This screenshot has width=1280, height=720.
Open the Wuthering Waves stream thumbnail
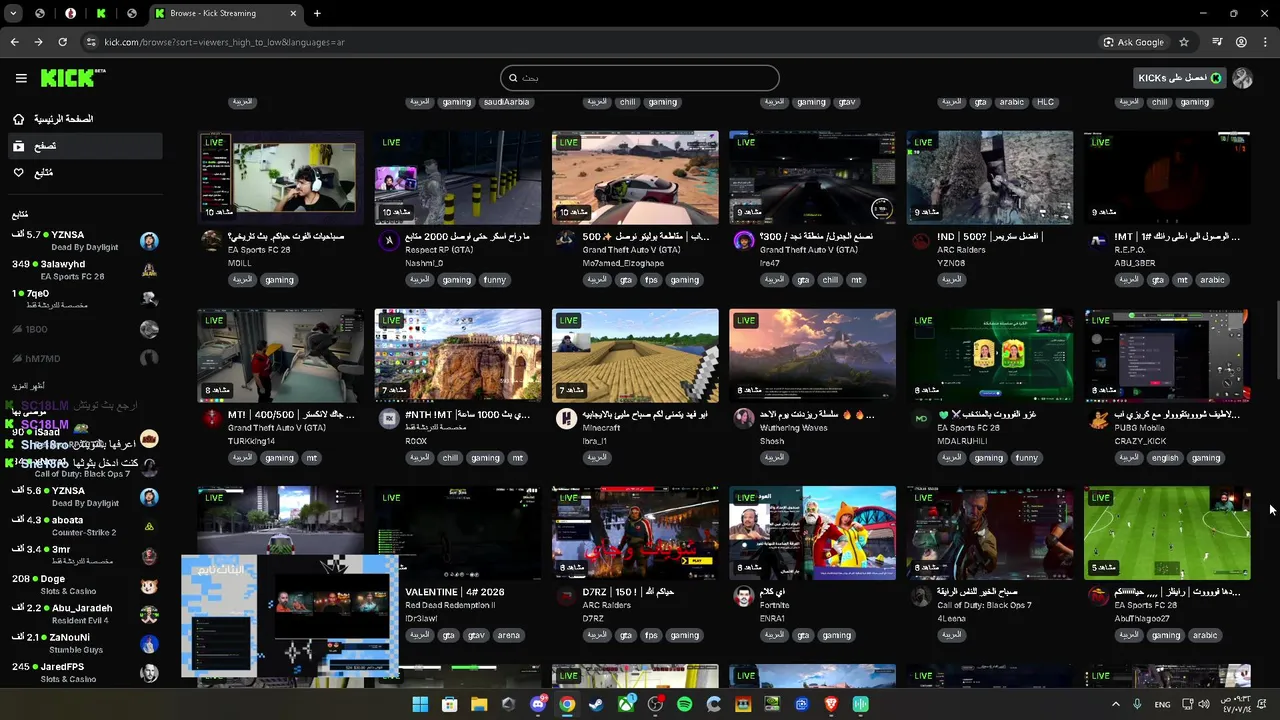pos(812,356)
